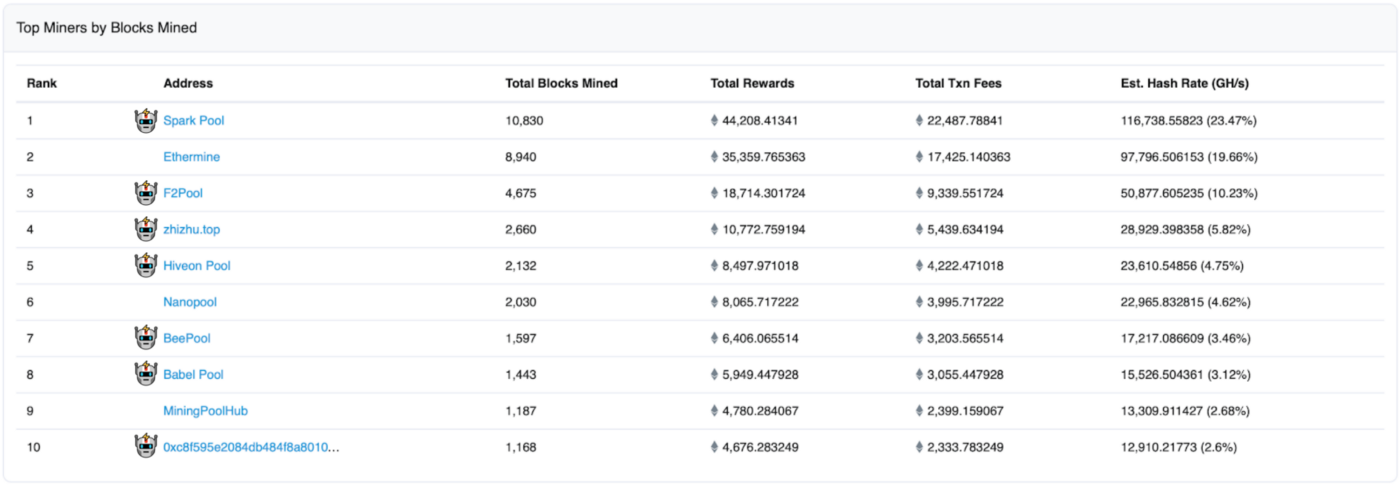The height and width of the screenshot is (486, 1400).
Task: Click the Hiveon Pool robot avatar icon
Action: click(x=147, y=265)
